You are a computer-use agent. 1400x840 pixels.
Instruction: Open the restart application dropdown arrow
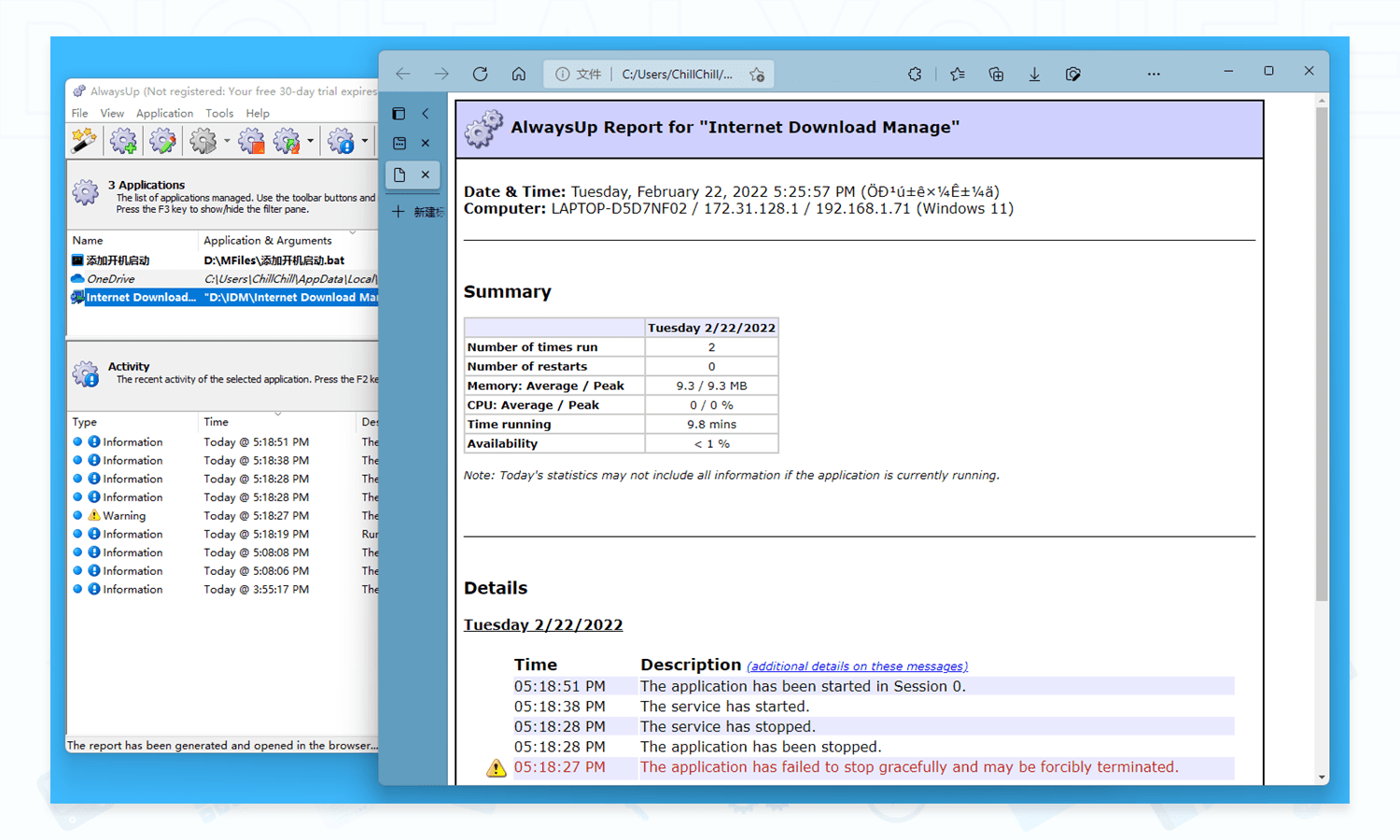coord(311,141)
